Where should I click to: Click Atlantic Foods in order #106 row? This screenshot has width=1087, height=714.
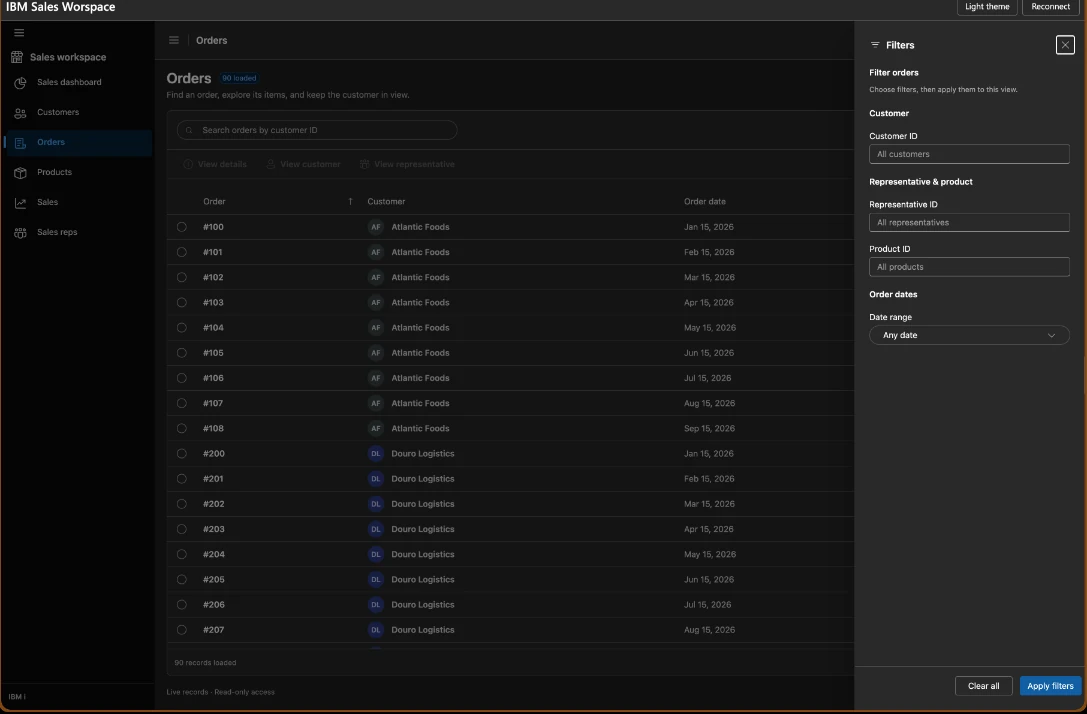tap(420, 378)
